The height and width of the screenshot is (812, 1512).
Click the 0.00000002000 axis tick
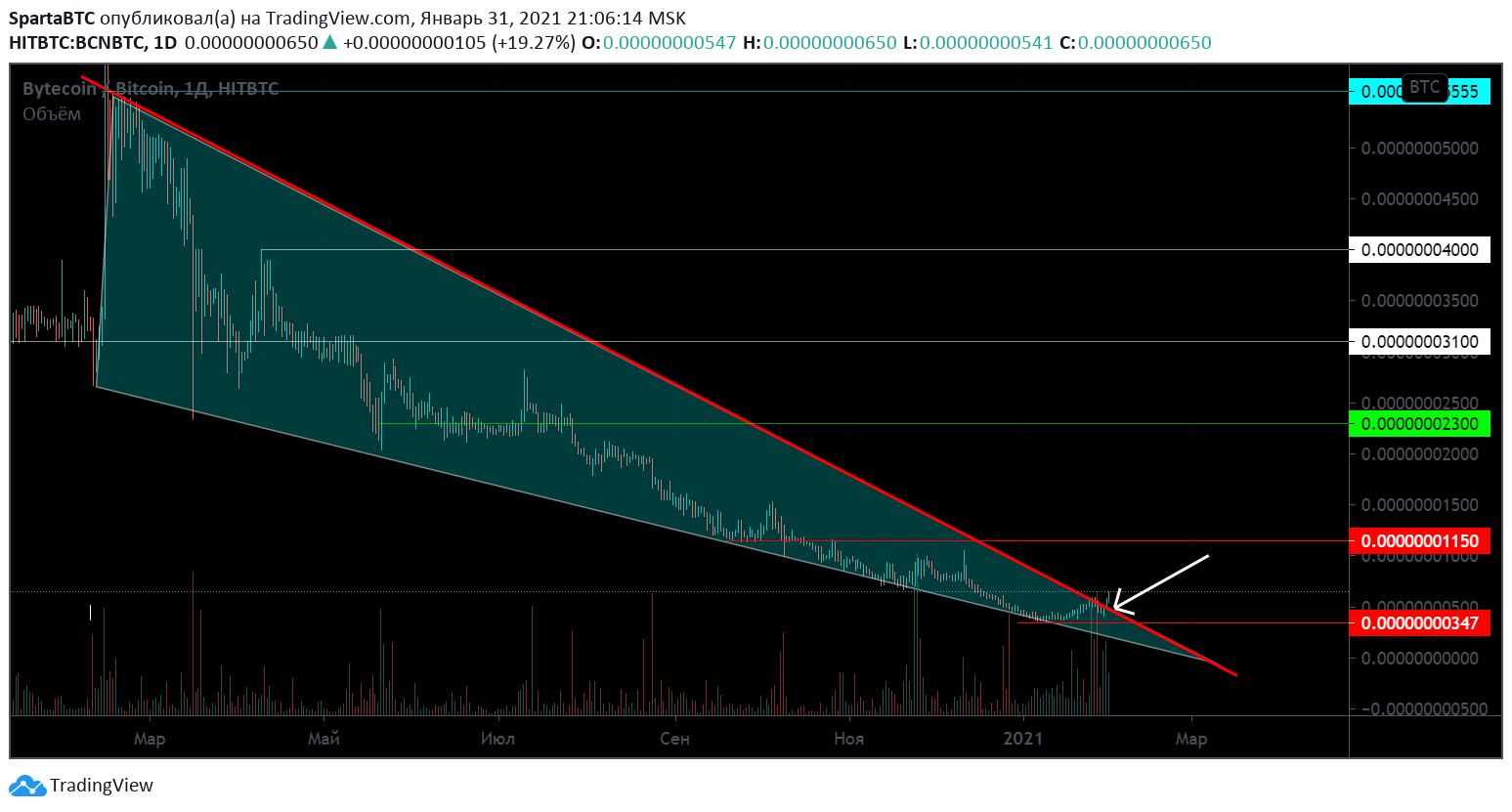1420,453
